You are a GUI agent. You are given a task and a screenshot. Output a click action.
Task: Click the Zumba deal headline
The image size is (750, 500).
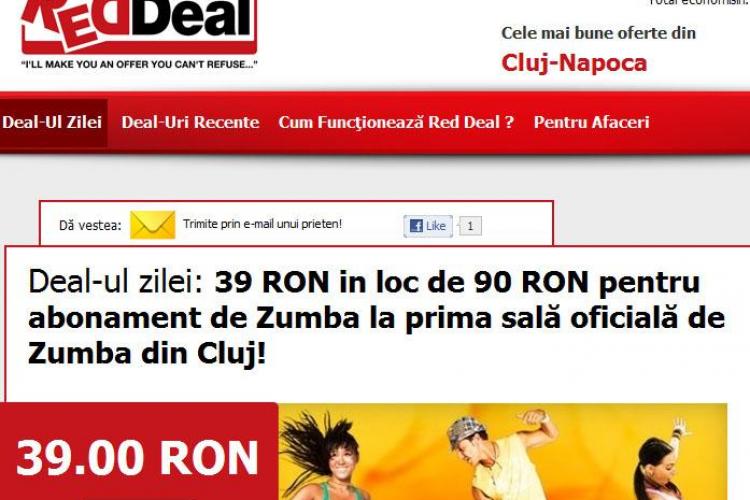click(x=376, y=318)
